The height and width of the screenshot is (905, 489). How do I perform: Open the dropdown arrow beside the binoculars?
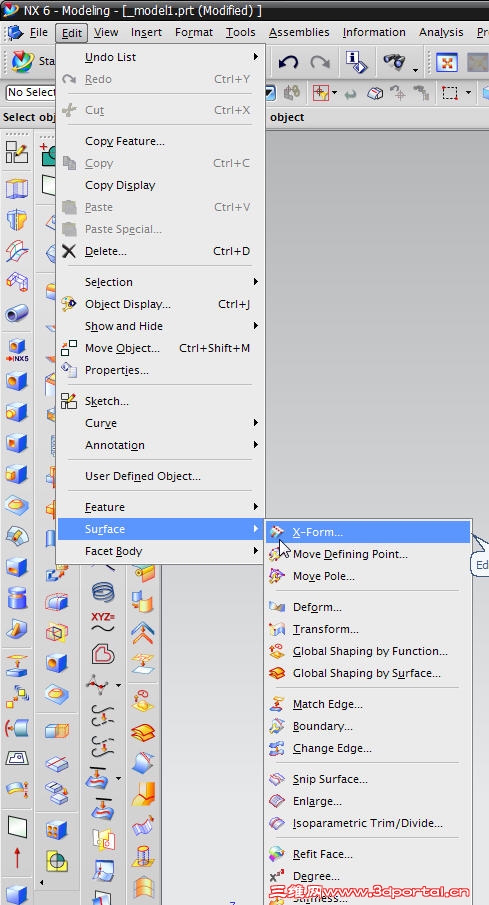coord(415,70)
